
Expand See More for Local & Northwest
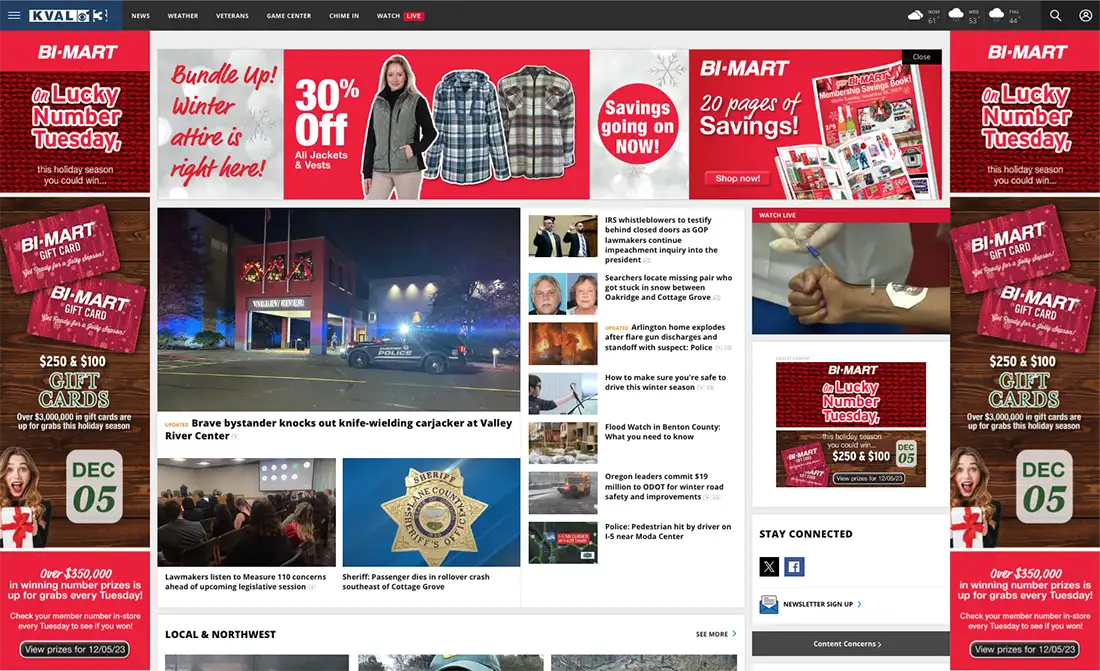click(716, 634)
